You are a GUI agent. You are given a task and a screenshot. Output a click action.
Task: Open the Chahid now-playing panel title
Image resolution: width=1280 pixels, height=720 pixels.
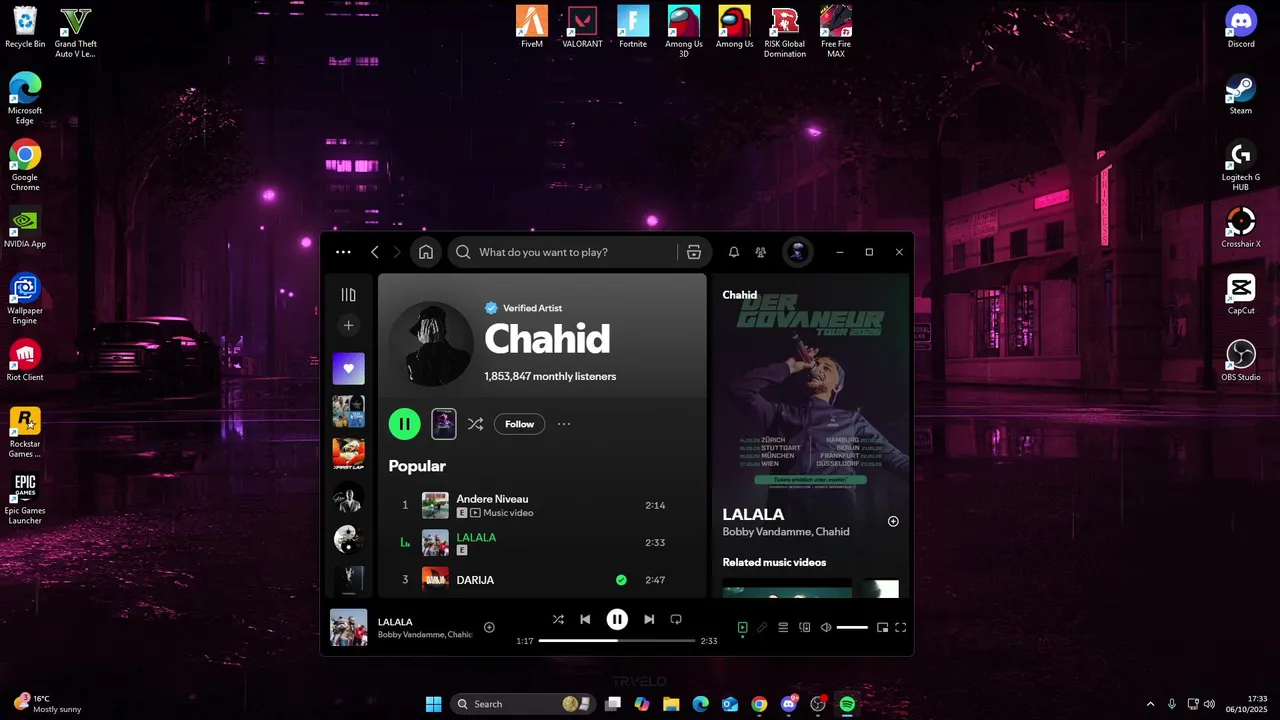(740, 295)
